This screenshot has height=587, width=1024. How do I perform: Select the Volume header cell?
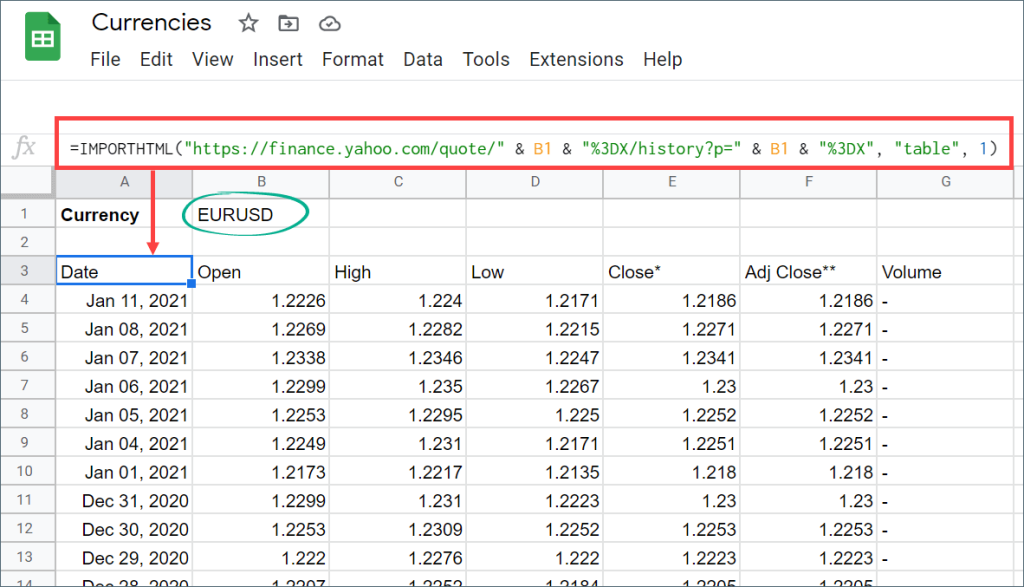[x=945, y=272]
